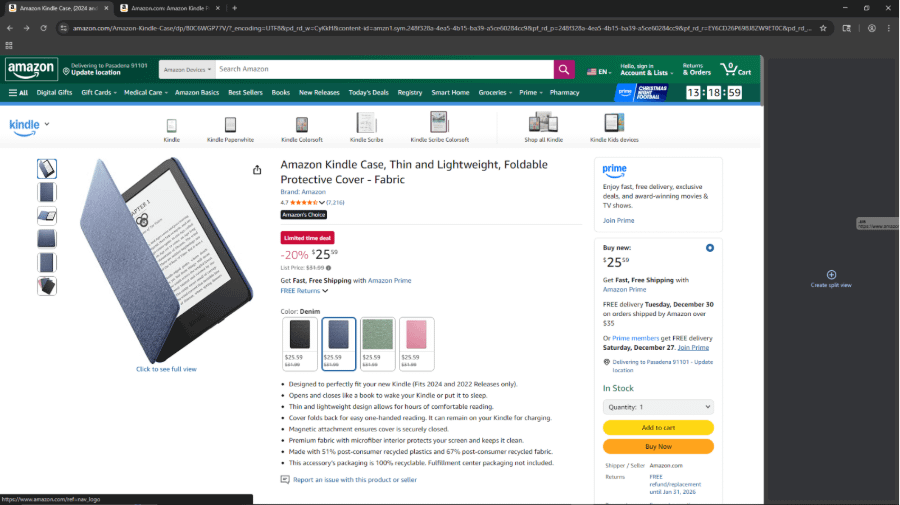Click the Amazon Prime link under price
900x505 pixels.
tap(389, 281)
